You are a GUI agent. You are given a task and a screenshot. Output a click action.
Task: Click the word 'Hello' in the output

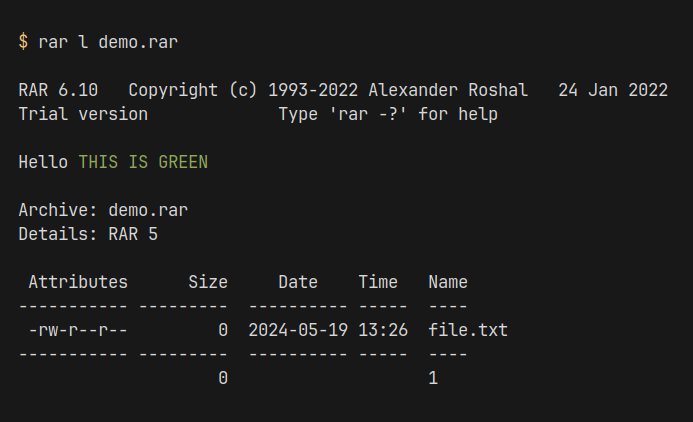point(43,162)
